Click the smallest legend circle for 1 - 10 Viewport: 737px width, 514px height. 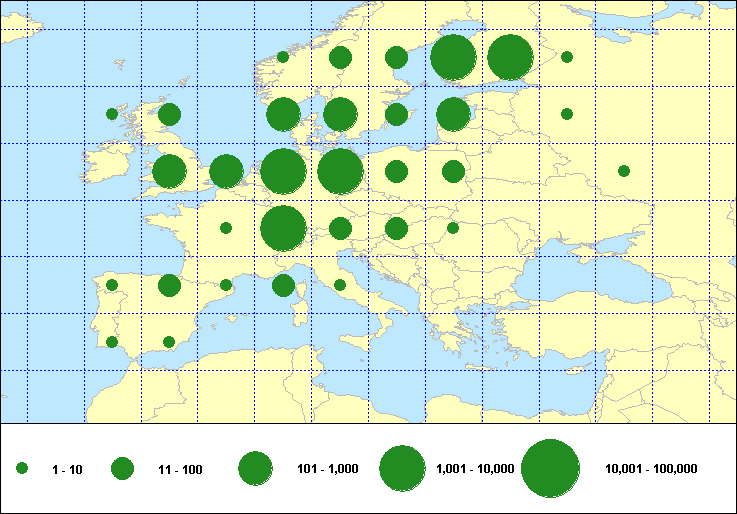tap(22, 468)
